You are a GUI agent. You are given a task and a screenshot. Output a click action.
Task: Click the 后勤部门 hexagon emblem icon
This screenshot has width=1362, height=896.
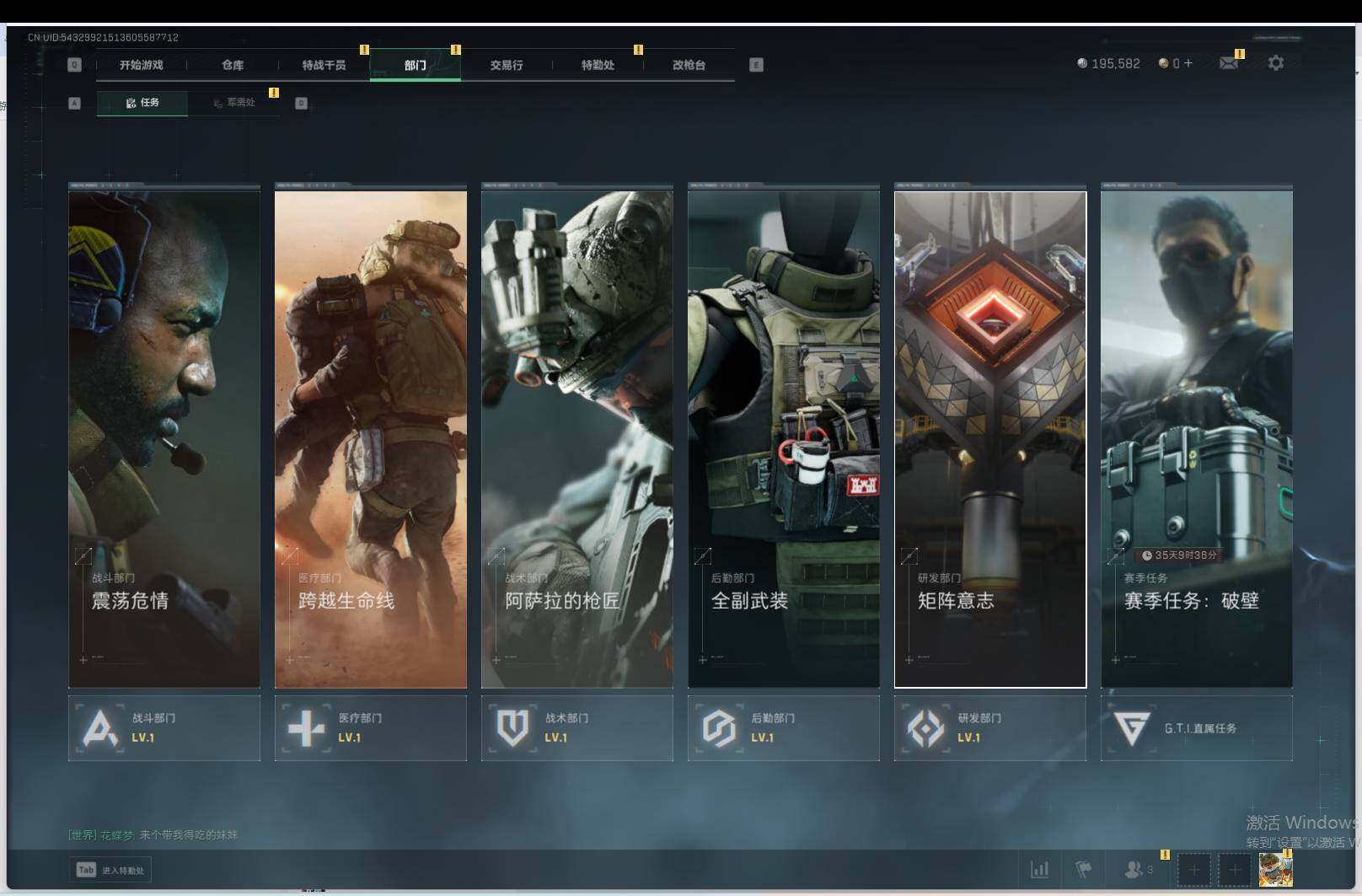pos(719,728)
